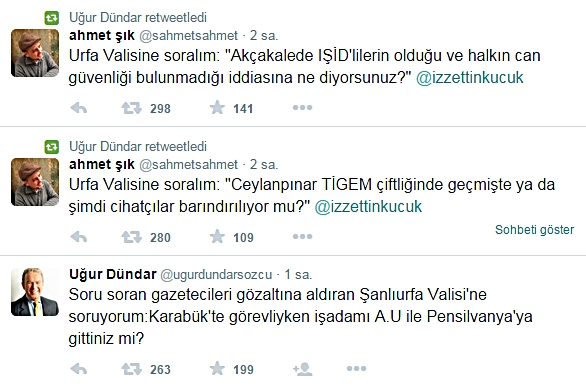Image resolution: width=586 pixels, height=387 pixels.
Task: Open more options on Ceylanpınar tweet
Action: pyautogui.click(x=302, y=236)
